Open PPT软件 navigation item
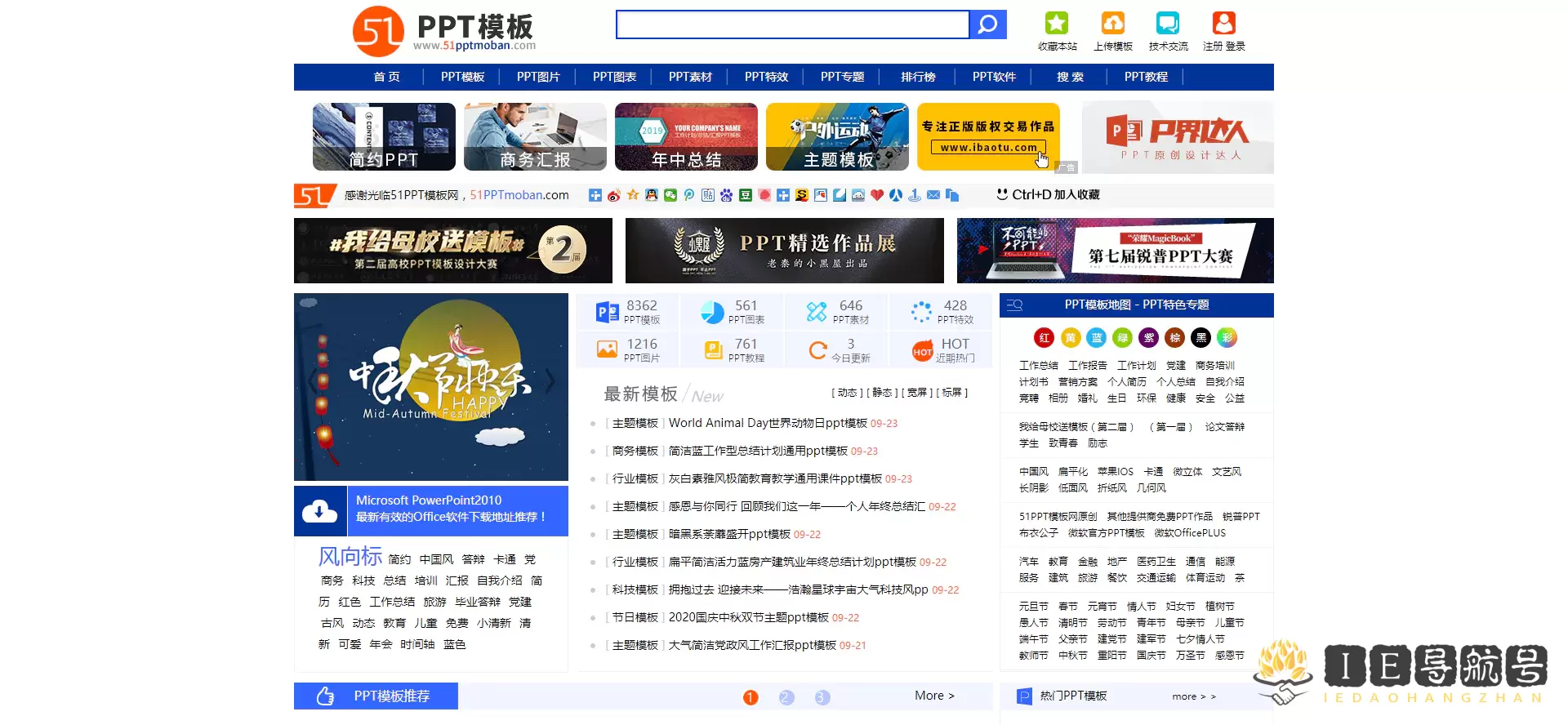This screenshot has width=1568, height=725. point(994,77)
